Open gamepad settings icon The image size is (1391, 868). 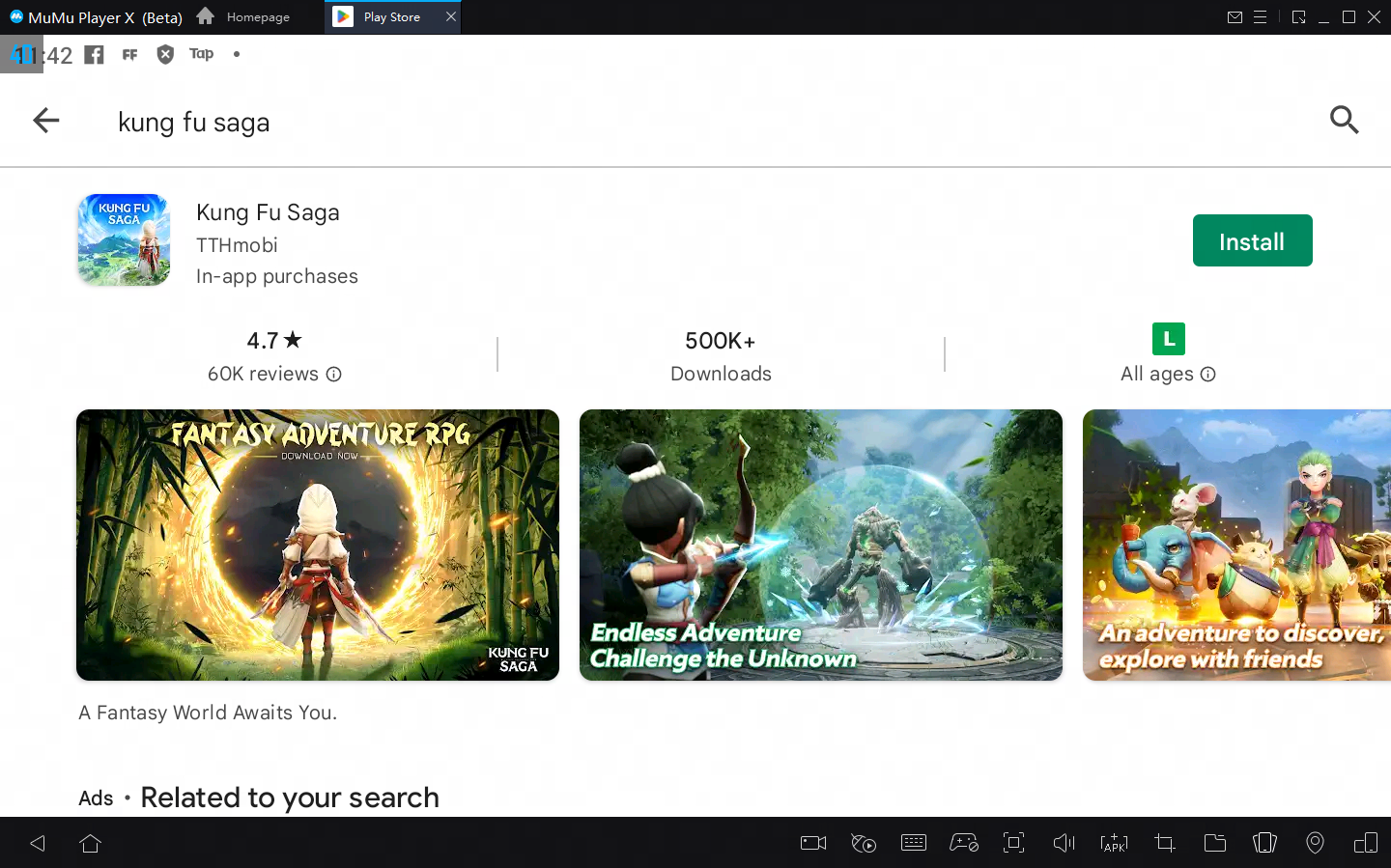click(964, 843)
